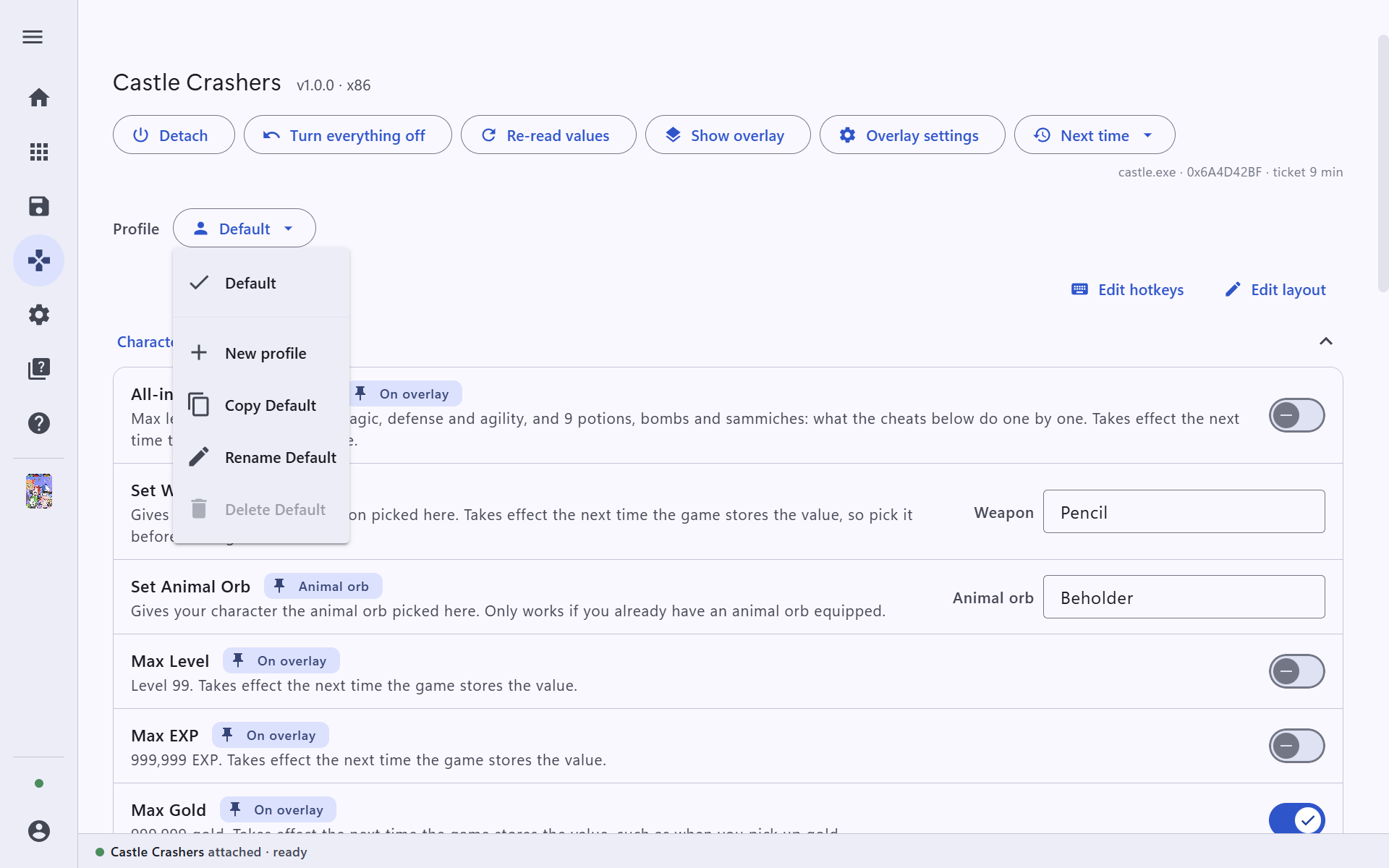The height and width of the screenshot is (868, 1389).
Task: Click the pin icon on Max Gold
Action: 235,809
